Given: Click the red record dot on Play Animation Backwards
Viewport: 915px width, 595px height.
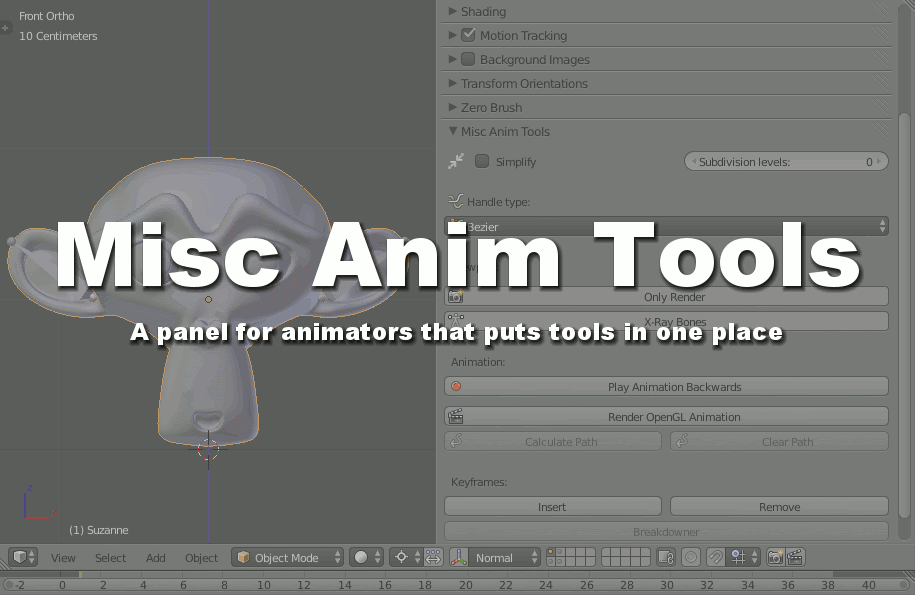Looking at the screenshot, I should [x=456, y=386].
